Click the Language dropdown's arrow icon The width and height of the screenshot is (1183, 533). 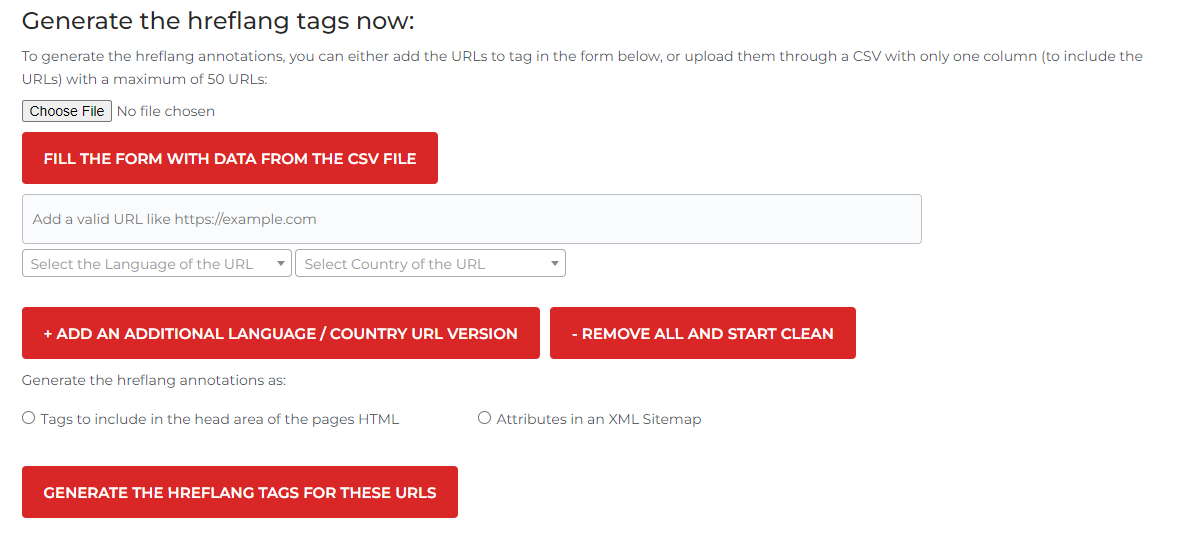coord(281,264)
